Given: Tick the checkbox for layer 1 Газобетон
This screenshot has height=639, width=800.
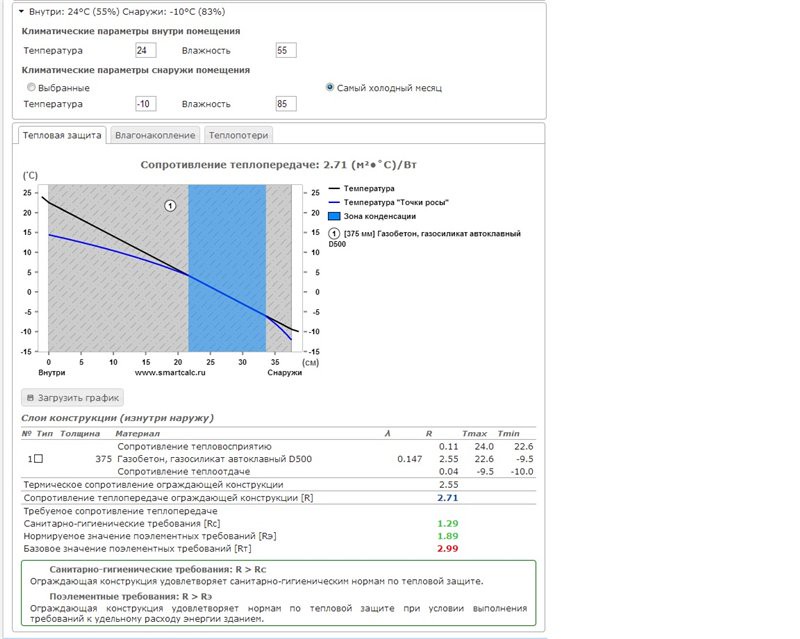Looking at the screenshot, I should click(x=38, y=459).
